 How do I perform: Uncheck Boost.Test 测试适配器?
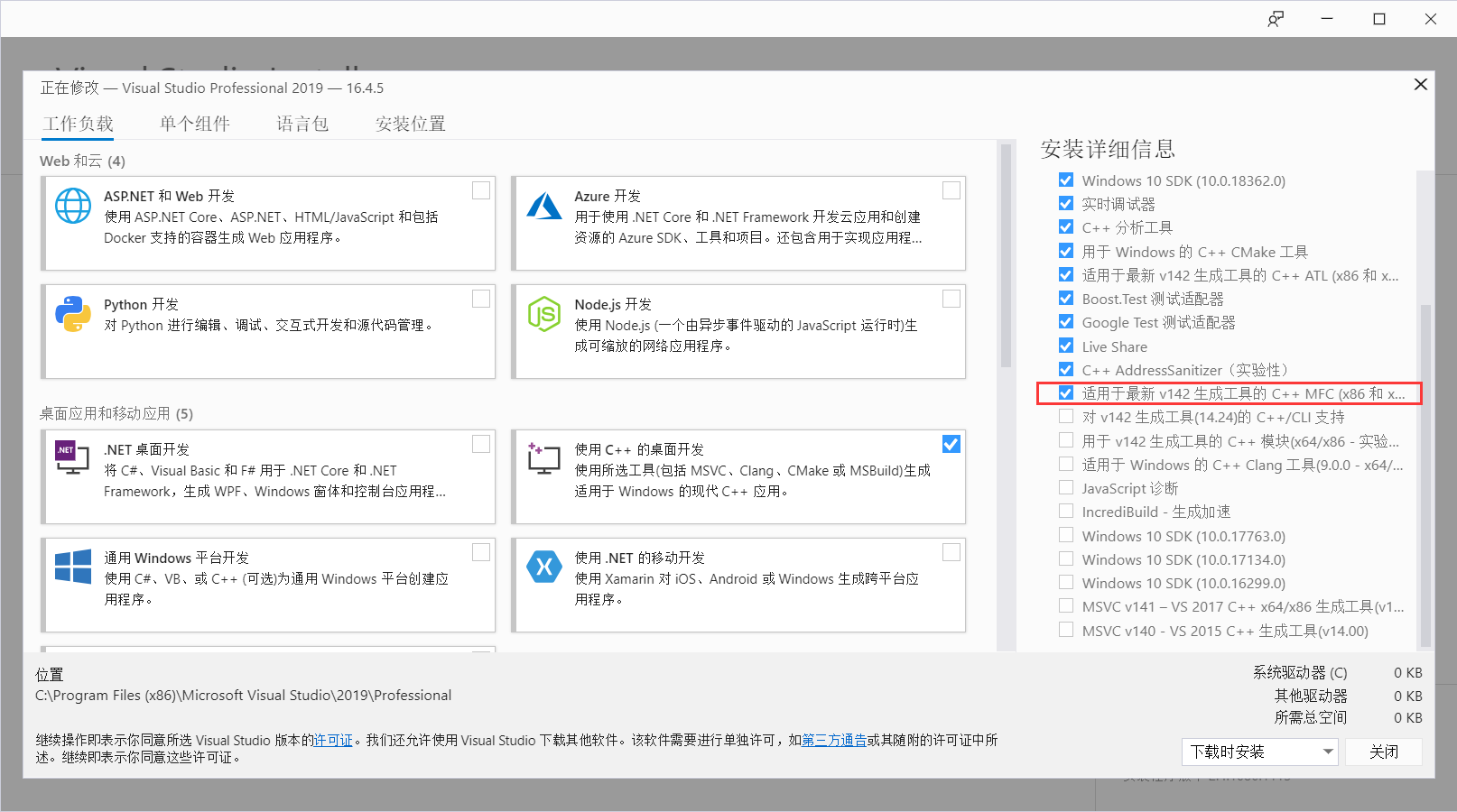[1066, 298]
